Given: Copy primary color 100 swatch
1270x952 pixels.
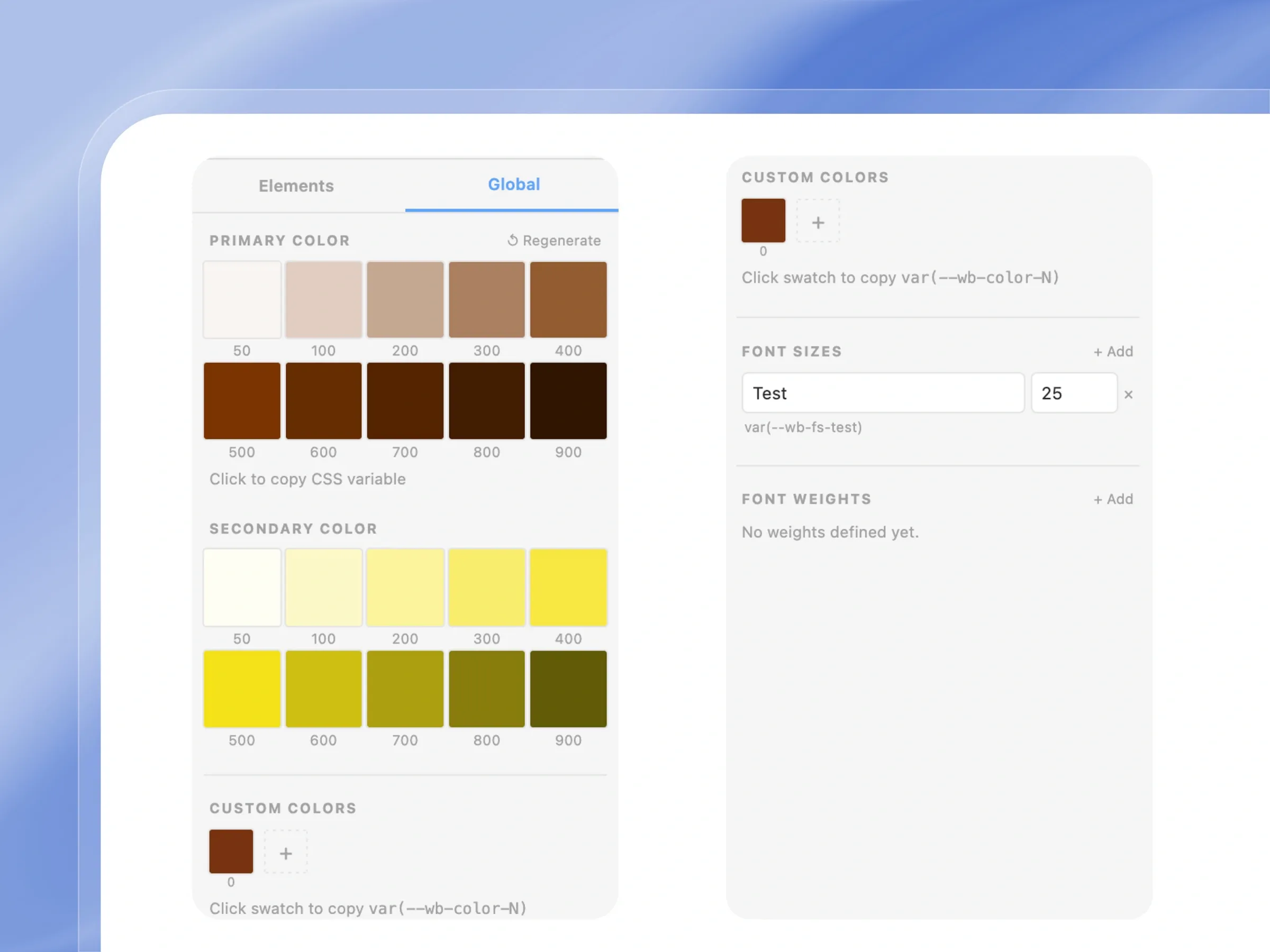Looking at the screenshot, I should pos(324,299).
